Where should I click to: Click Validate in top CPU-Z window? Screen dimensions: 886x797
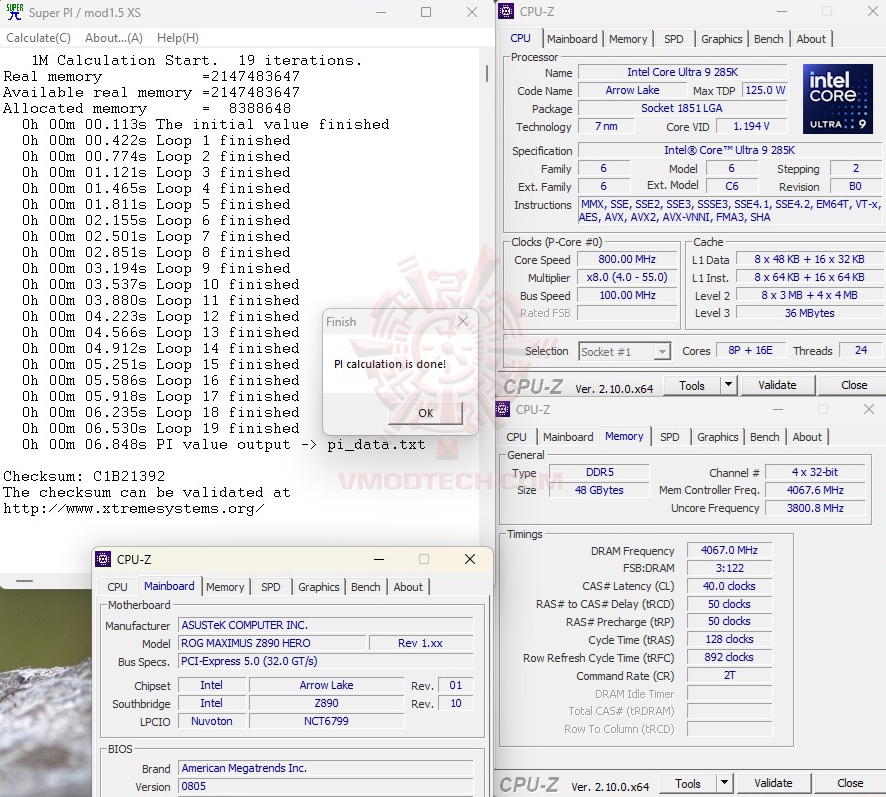pyautogui.click(x=777, y=385)
